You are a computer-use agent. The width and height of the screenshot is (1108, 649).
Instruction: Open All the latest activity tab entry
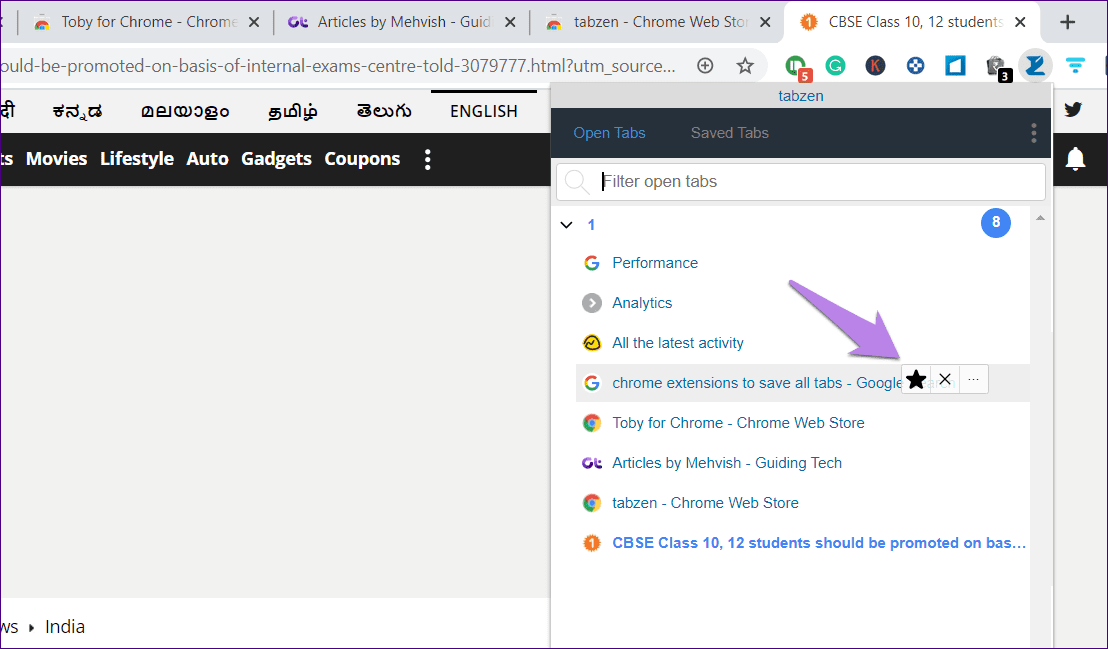pyautogui.click(x=678, y=343)
